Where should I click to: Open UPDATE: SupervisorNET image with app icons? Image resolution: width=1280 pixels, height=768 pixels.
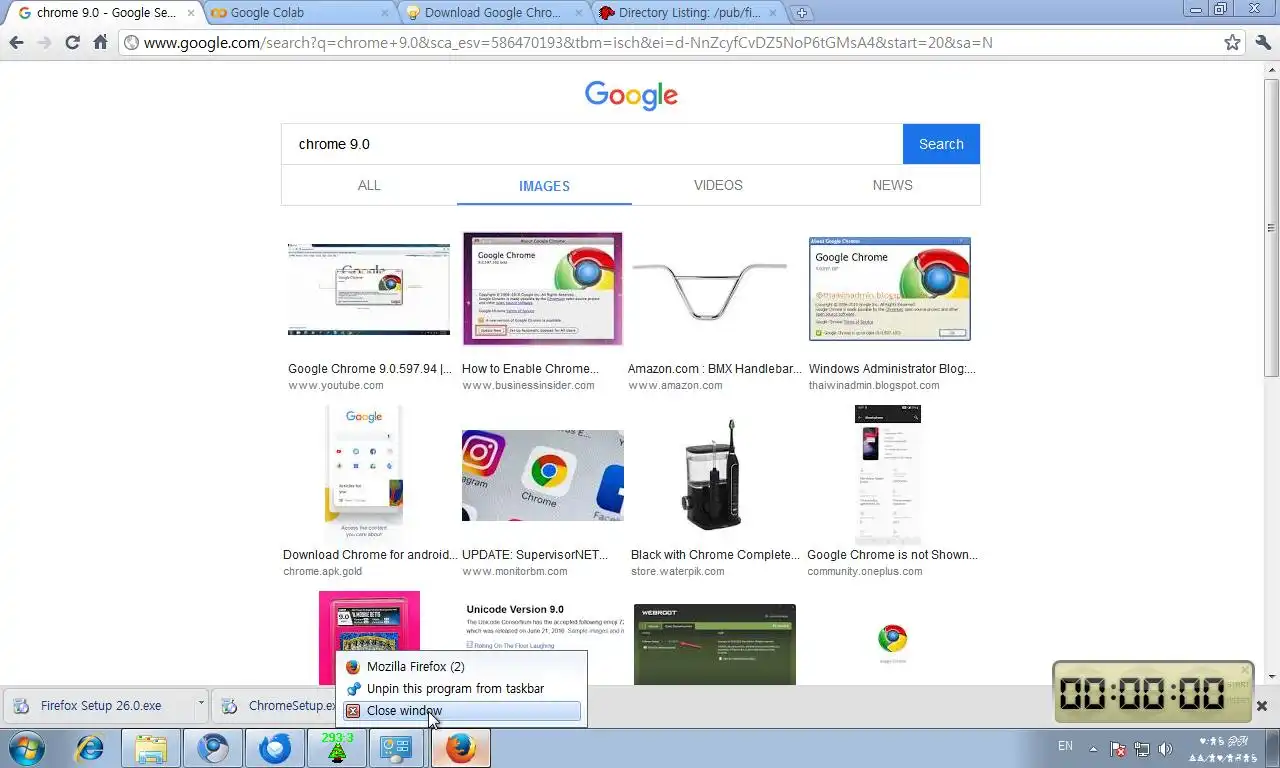543,475
